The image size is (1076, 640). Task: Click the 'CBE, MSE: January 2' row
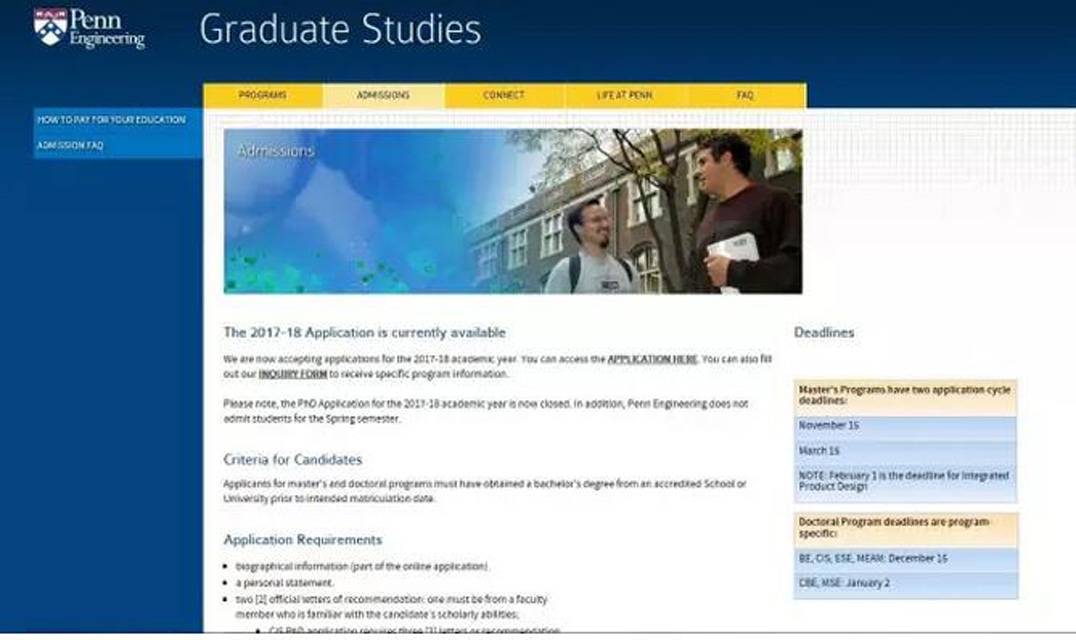point(906,584)
